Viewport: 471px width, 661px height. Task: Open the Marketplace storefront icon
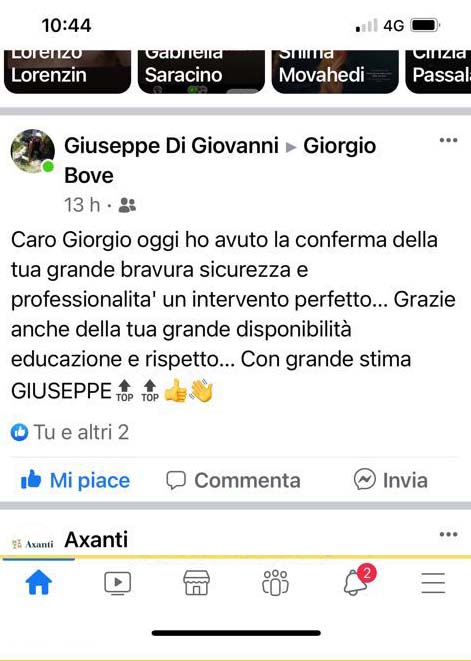tap(196, 583)
